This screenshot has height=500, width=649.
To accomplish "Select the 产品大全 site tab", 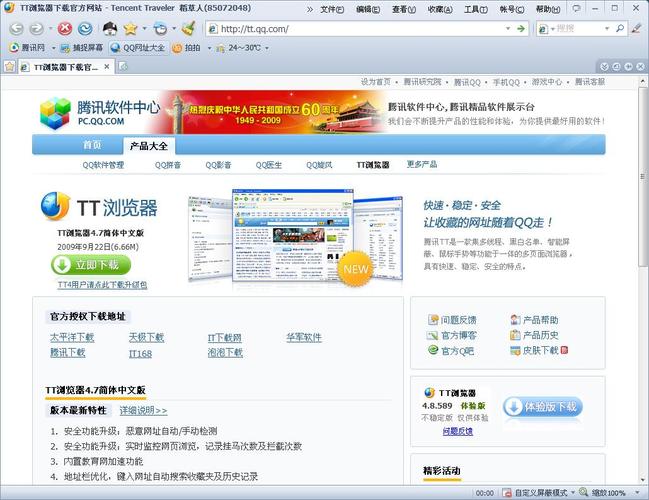I will pyautogui.click(x=149, y=146).
